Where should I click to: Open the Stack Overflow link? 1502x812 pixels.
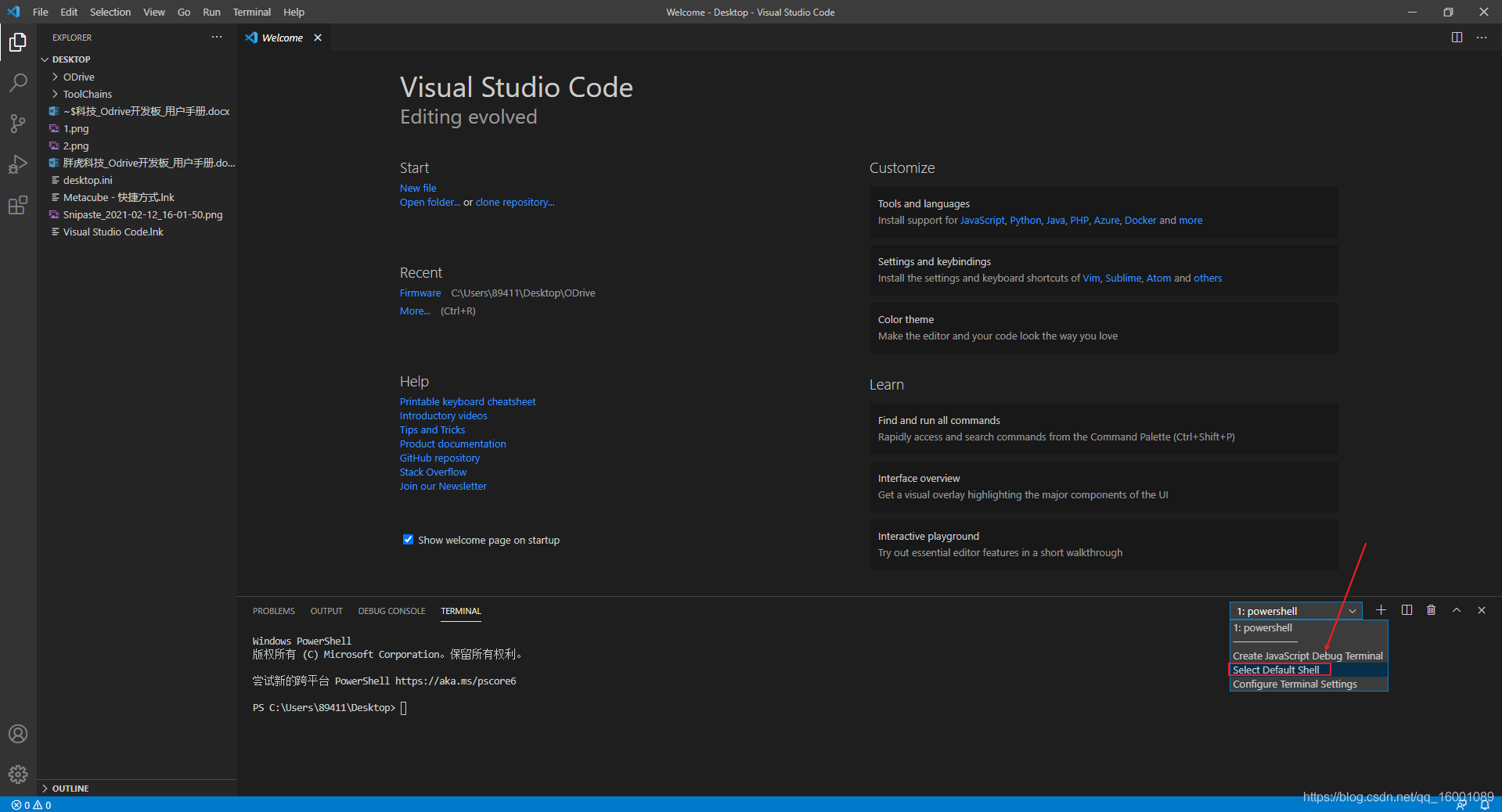tap(433, 472)
